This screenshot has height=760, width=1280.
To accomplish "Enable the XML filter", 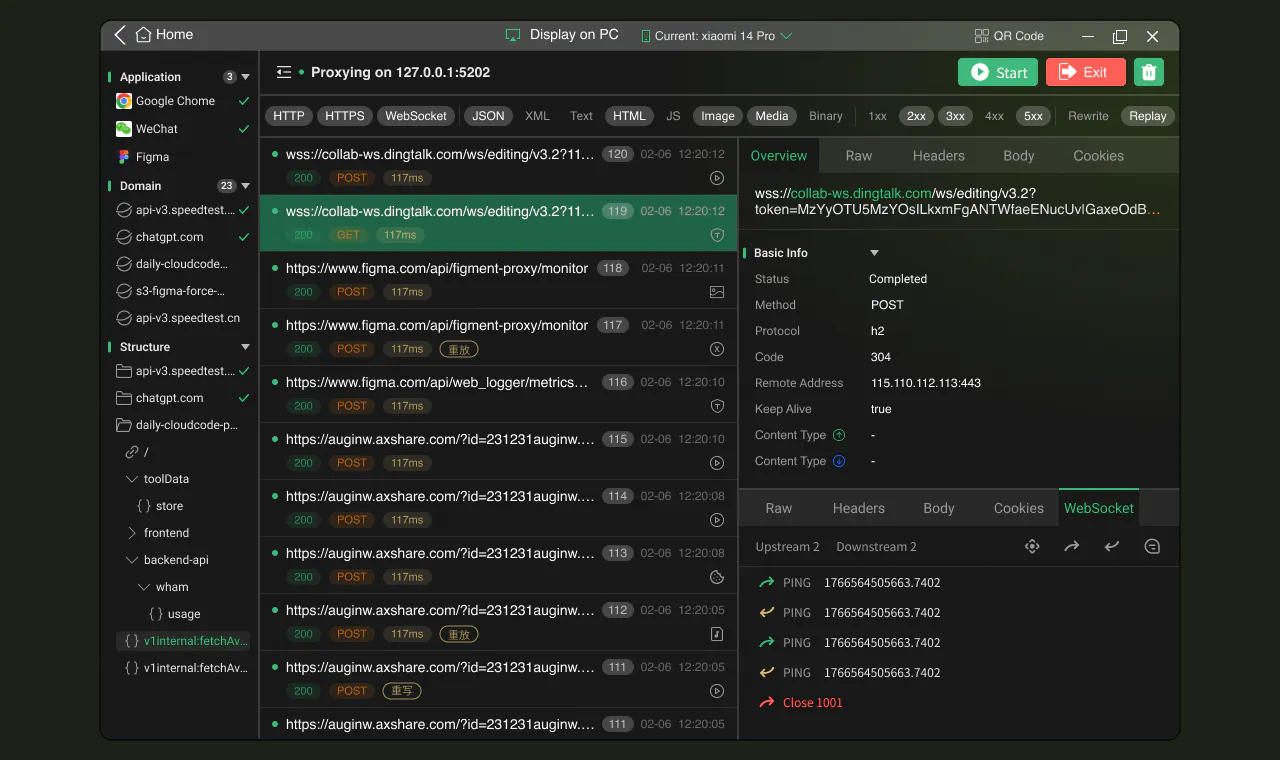I will click(x=538, y=116).
